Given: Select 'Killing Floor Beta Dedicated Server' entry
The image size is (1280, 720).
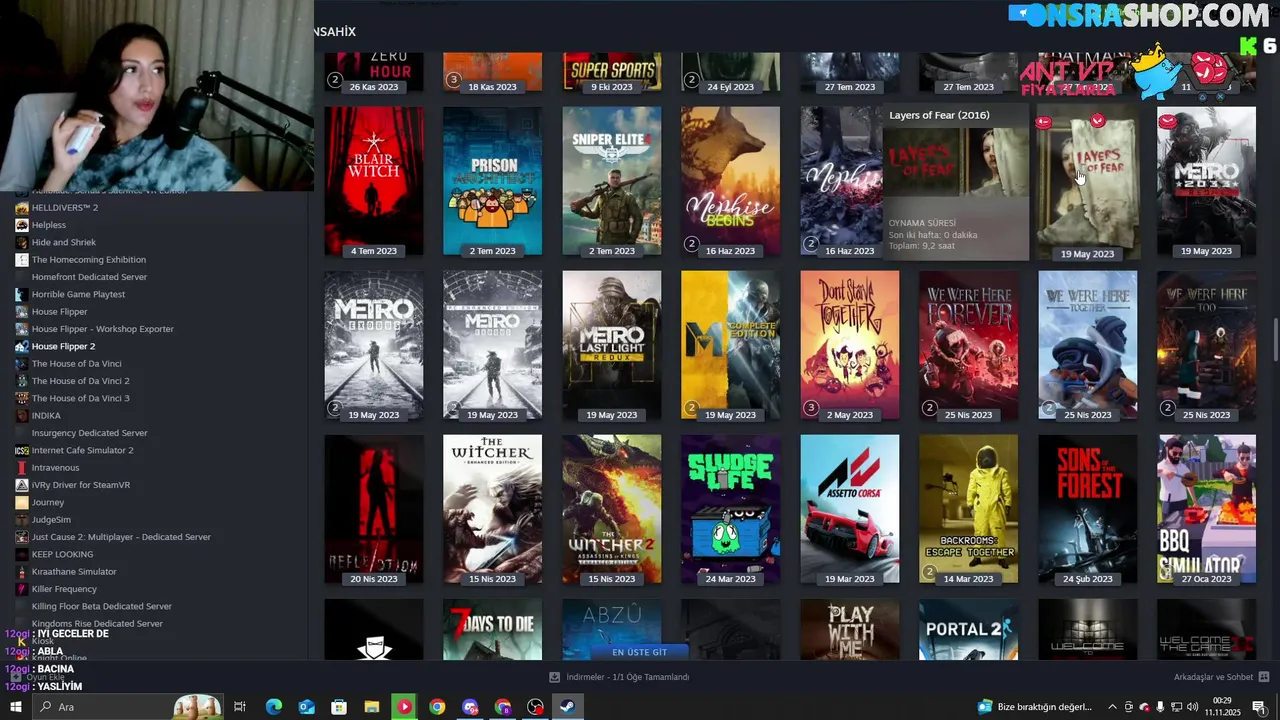Looking at the screenshot, I should 101,606.
